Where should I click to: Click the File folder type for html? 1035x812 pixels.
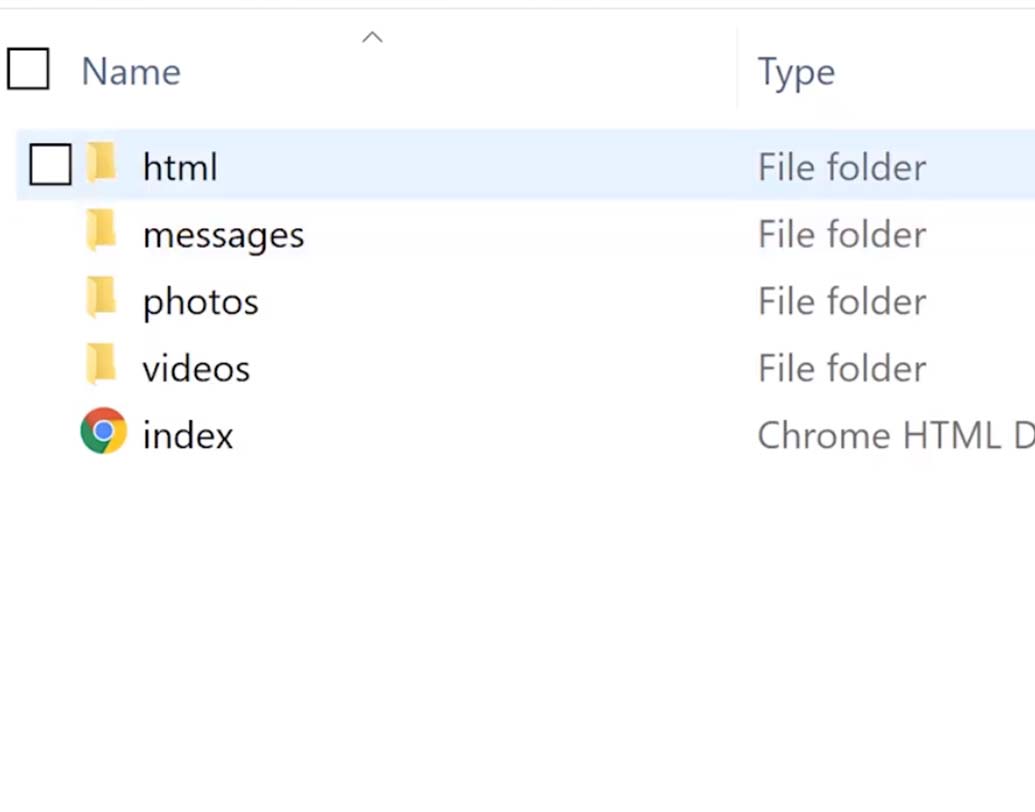[842, 167]
